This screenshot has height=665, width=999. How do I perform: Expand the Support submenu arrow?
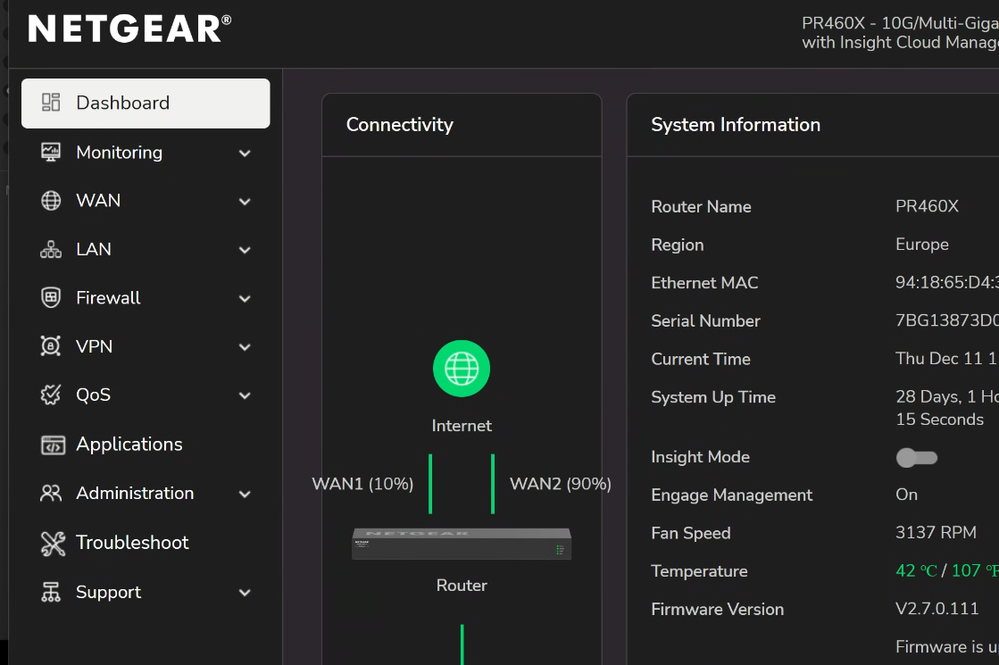coord(245,593)
